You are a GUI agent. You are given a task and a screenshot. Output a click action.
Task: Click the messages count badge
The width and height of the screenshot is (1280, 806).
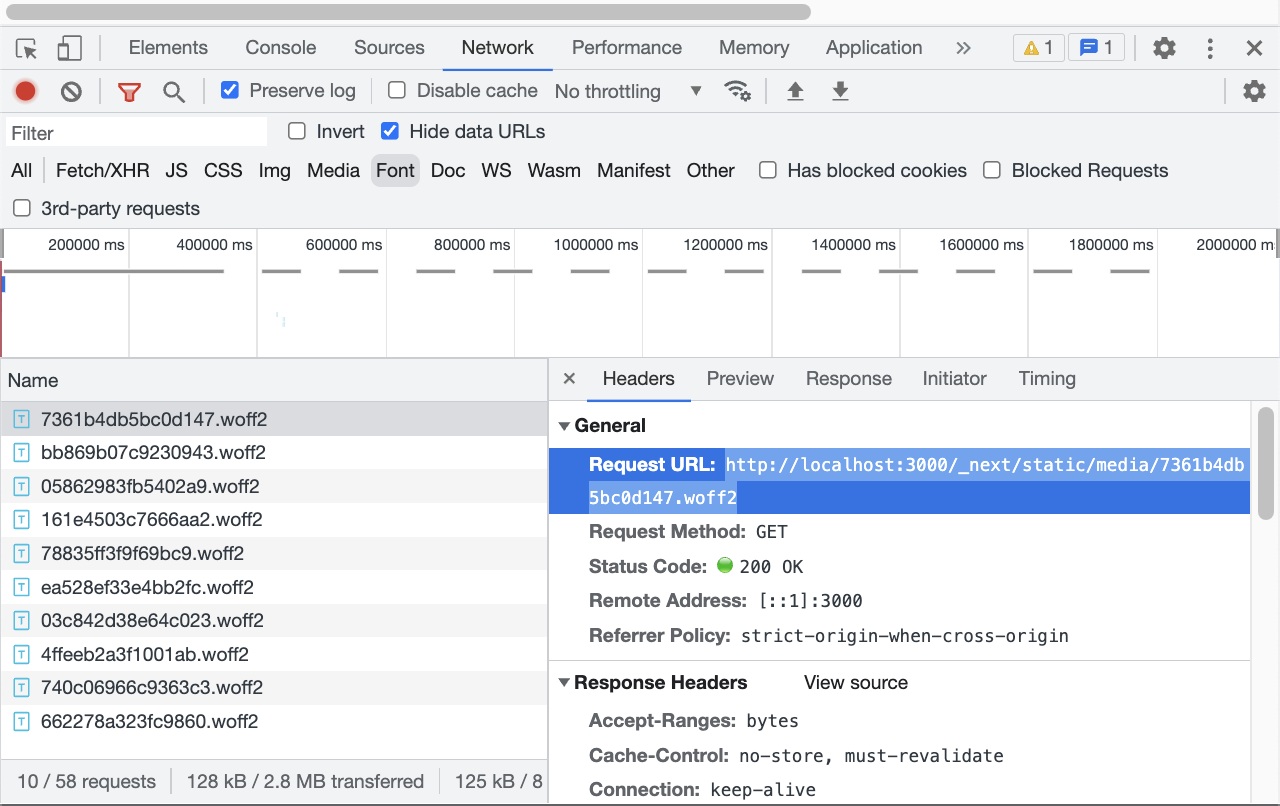pyautogui.click(x=1097, y=47)
